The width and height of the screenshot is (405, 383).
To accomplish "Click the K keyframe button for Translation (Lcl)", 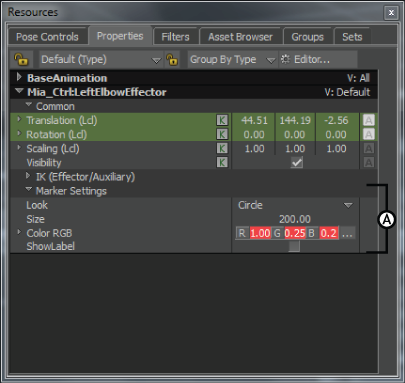I will (222, 120).
